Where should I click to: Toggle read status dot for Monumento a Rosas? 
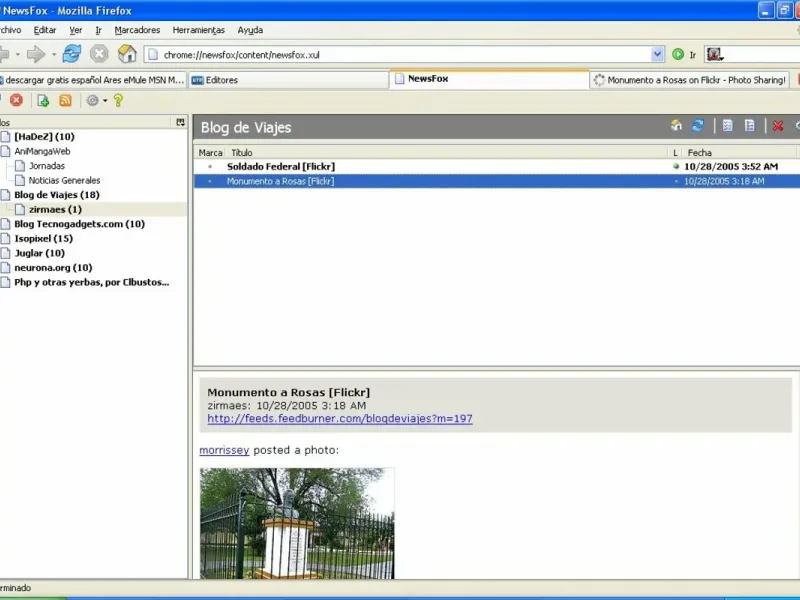pos(676,181)
